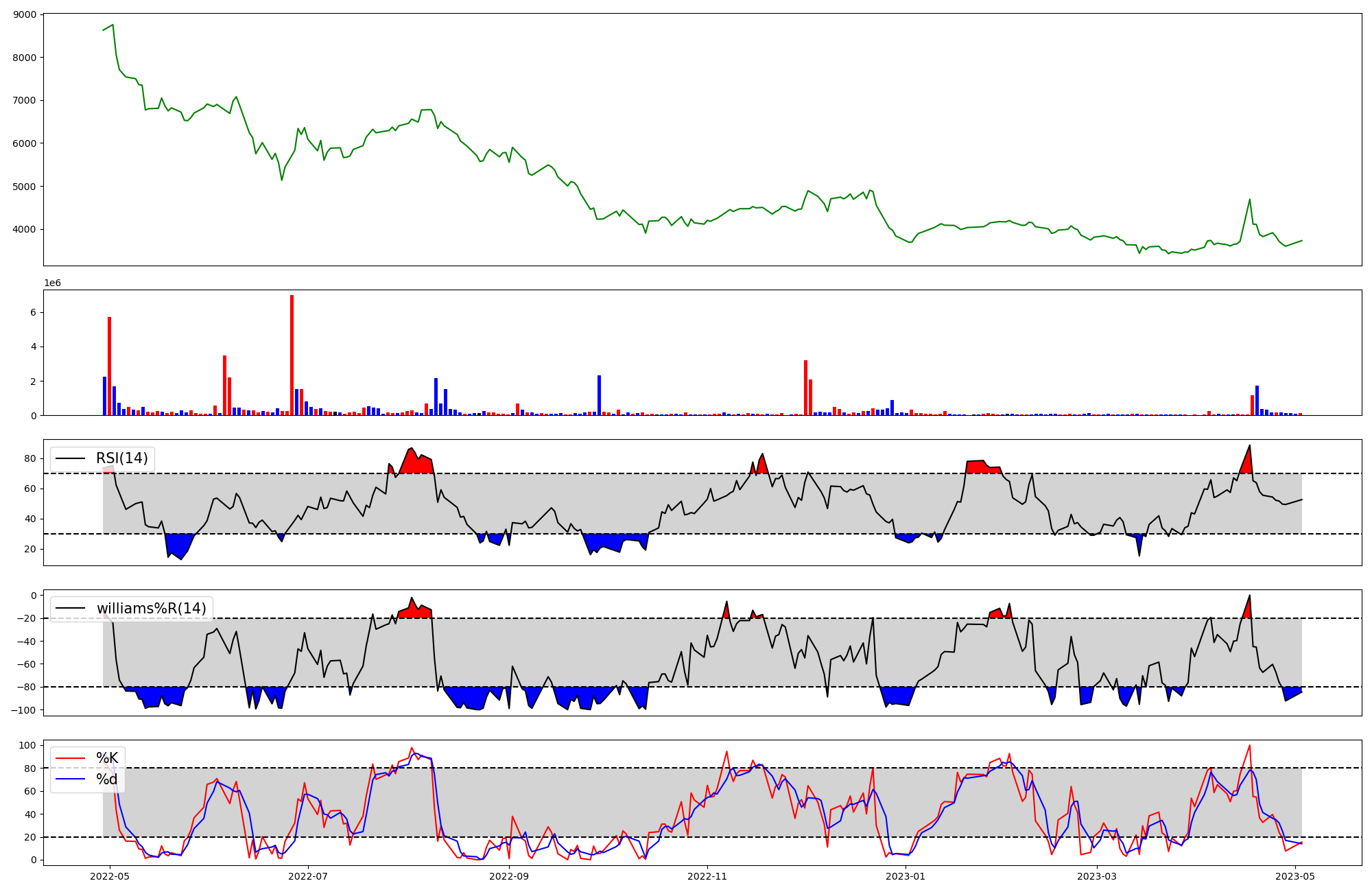The height and width of the screenshot is (892, 1372).
Task: Click the 2022-05 x-axis date label
Action: pyautogui.click(x=110, y=876)
